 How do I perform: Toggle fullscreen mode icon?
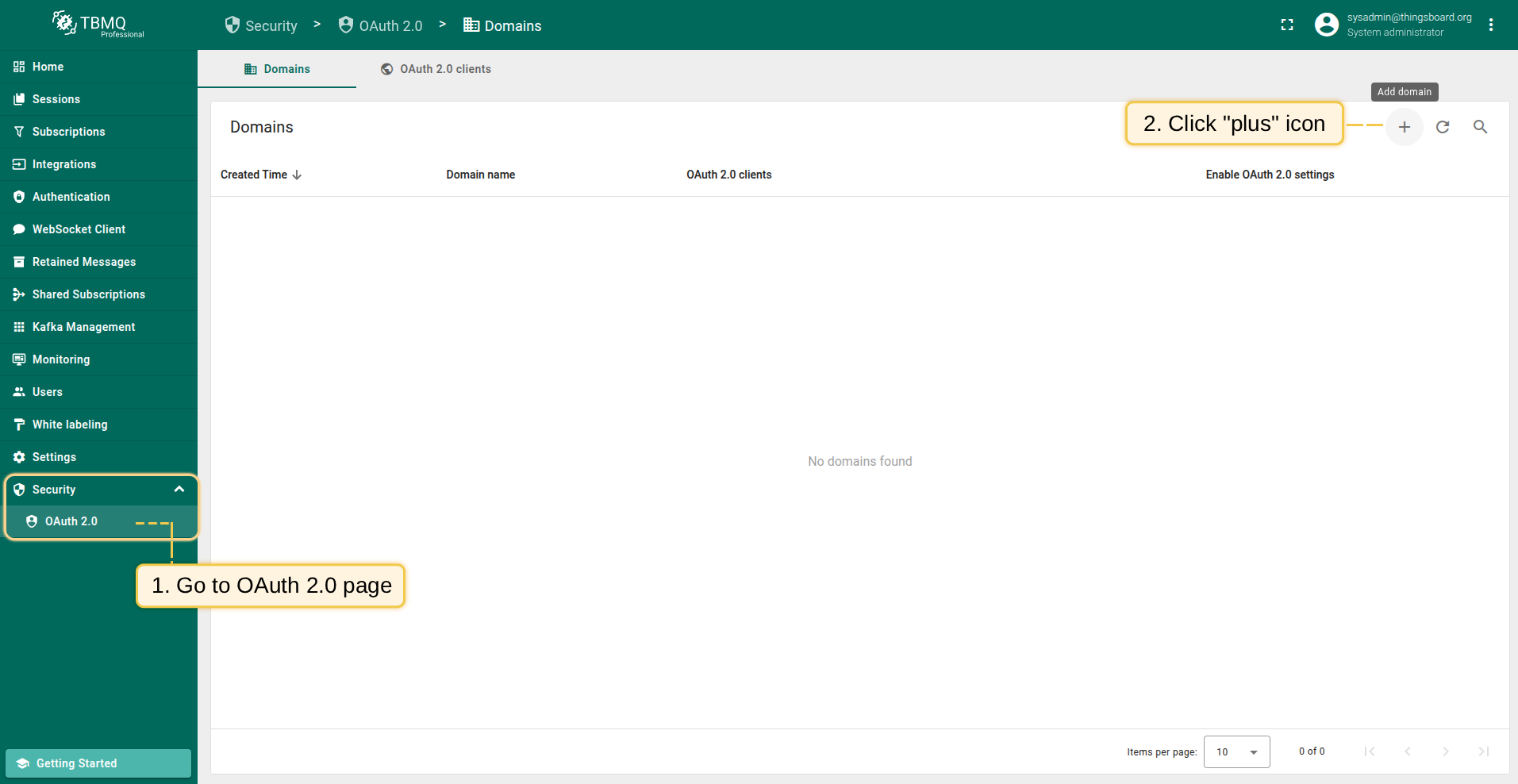coord(1287,25)
